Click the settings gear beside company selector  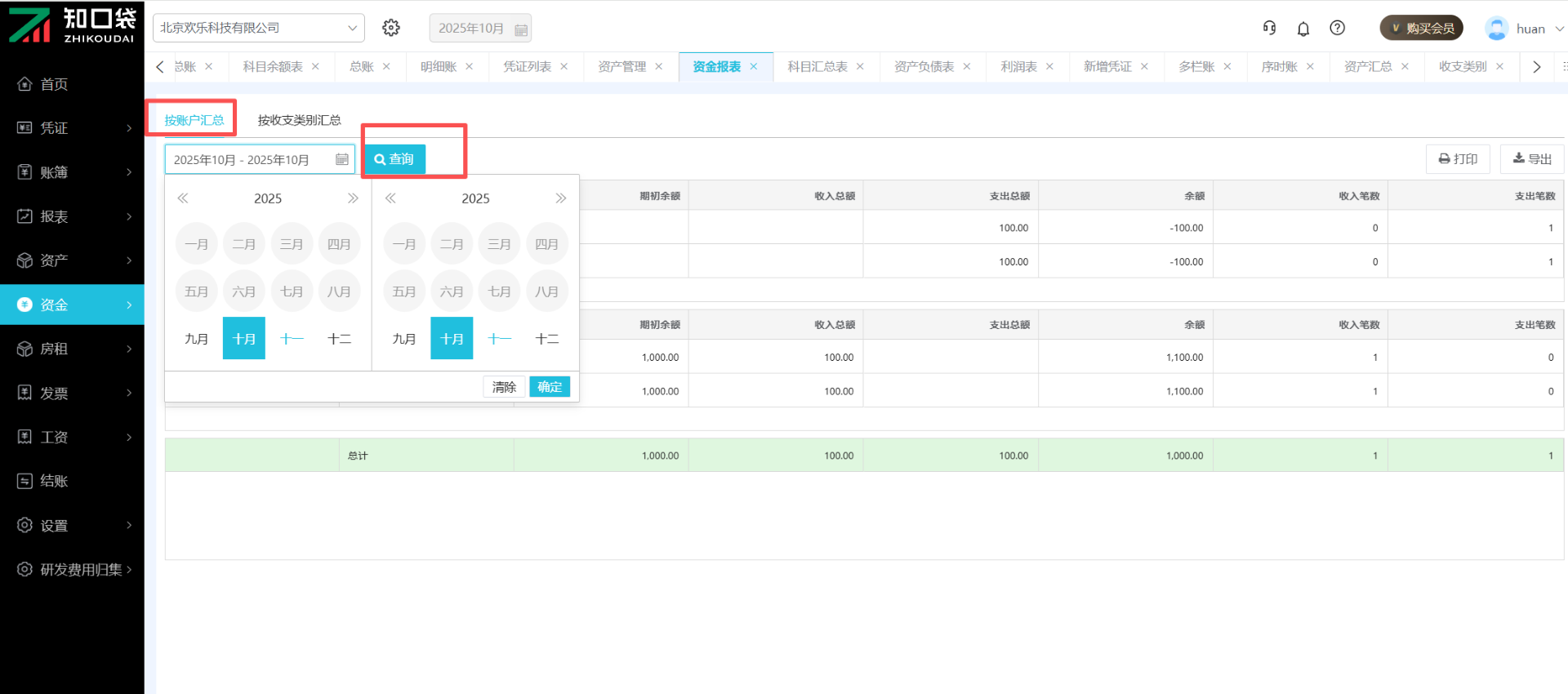pos(391,28)
